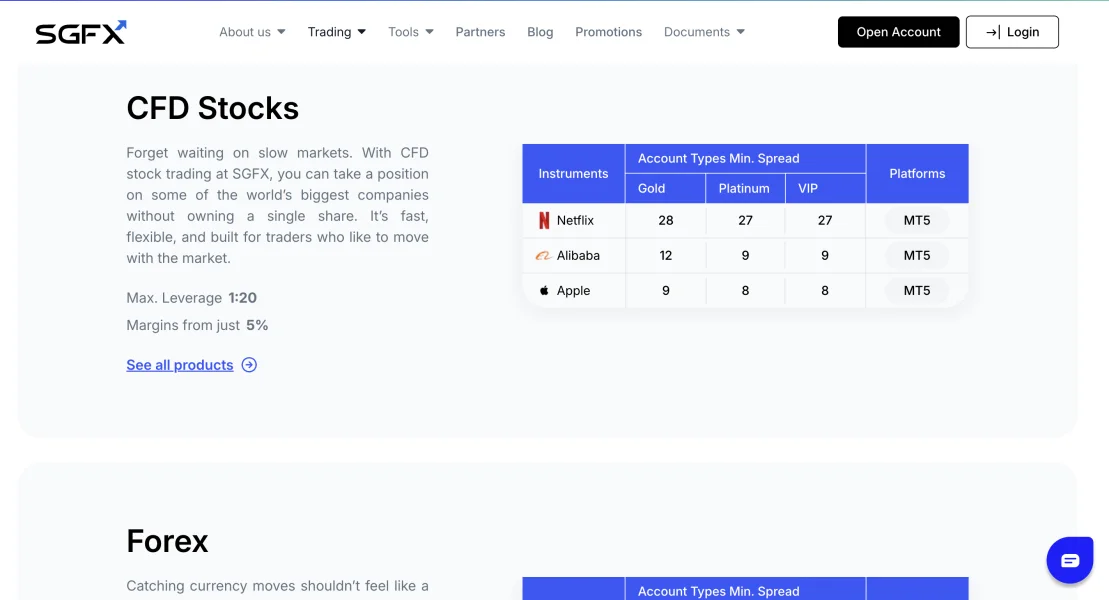This screenshot has width=1109, height=600.
Task: Select the Platinum column header
Action: click(744, 188)
